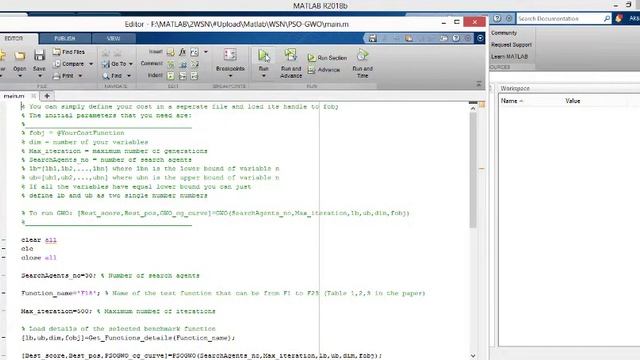Click the main window Help question mark icon

pyautogui.click(x=497, y=18)
